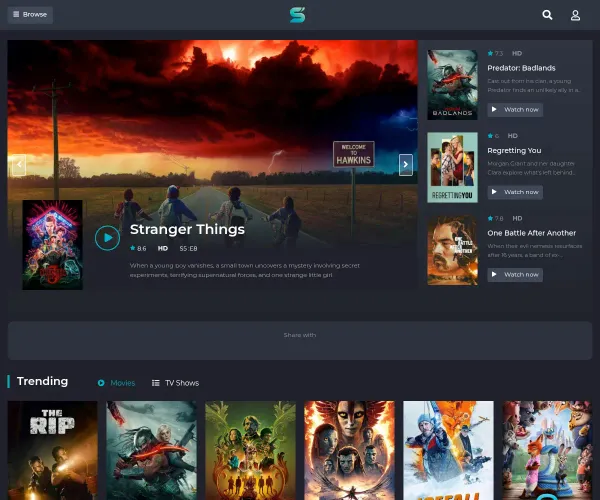Screen dimensions: 600x500
Task: Open the snowy action movie trending poster
Action: pyautogui.click(x=448, y=450)
